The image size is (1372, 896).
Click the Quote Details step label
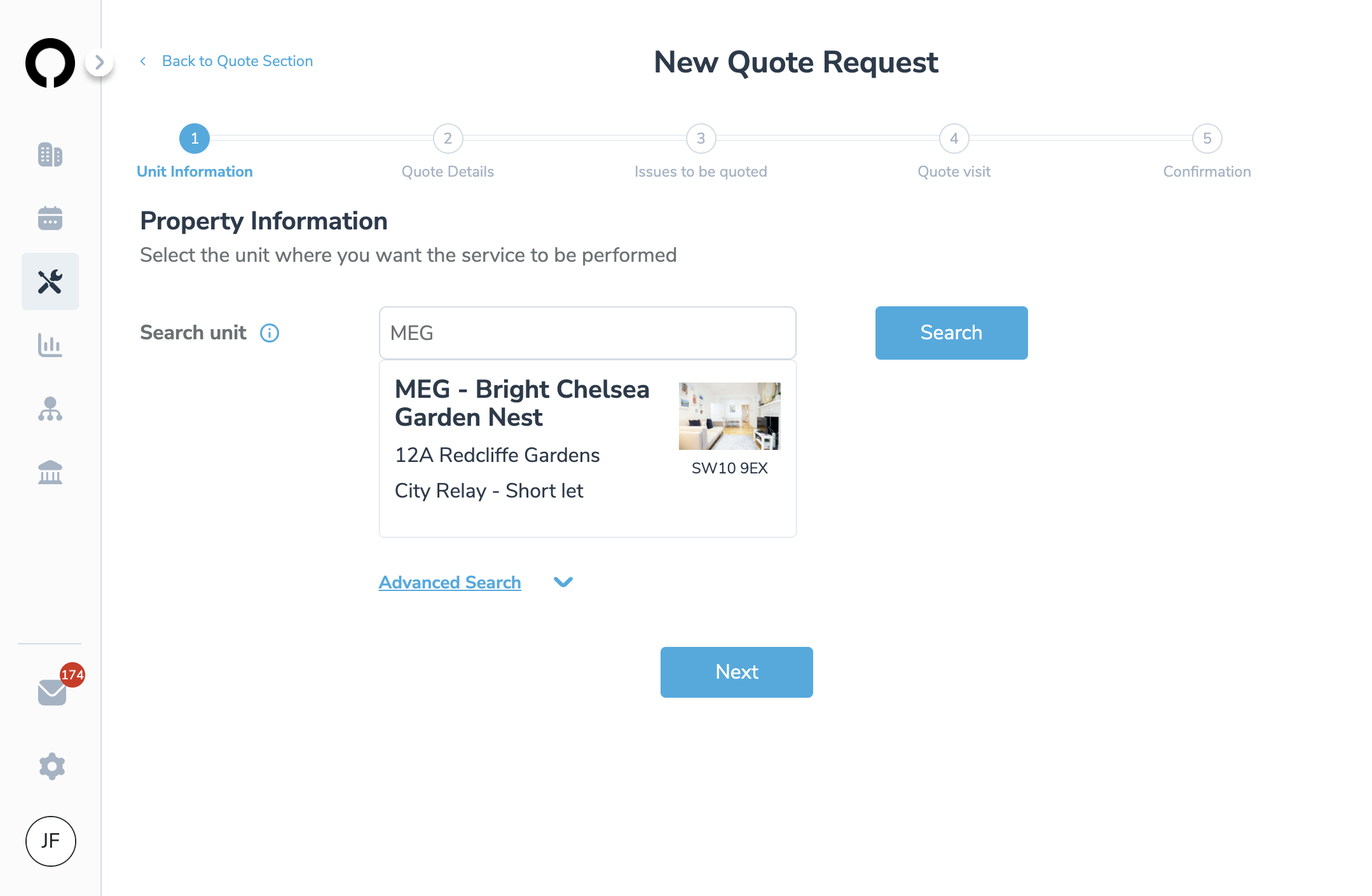pos(448,172)
